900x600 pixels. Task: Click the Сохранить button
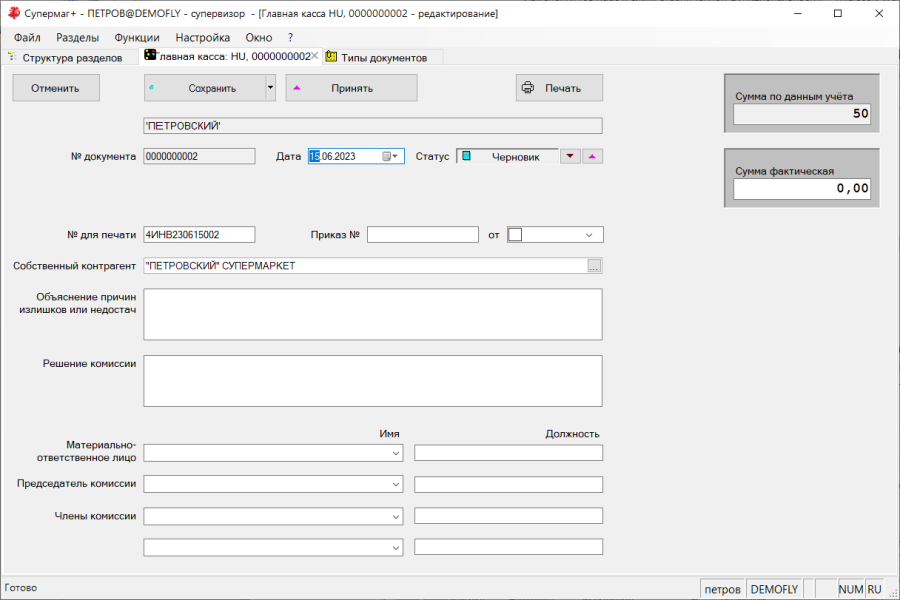205,88
